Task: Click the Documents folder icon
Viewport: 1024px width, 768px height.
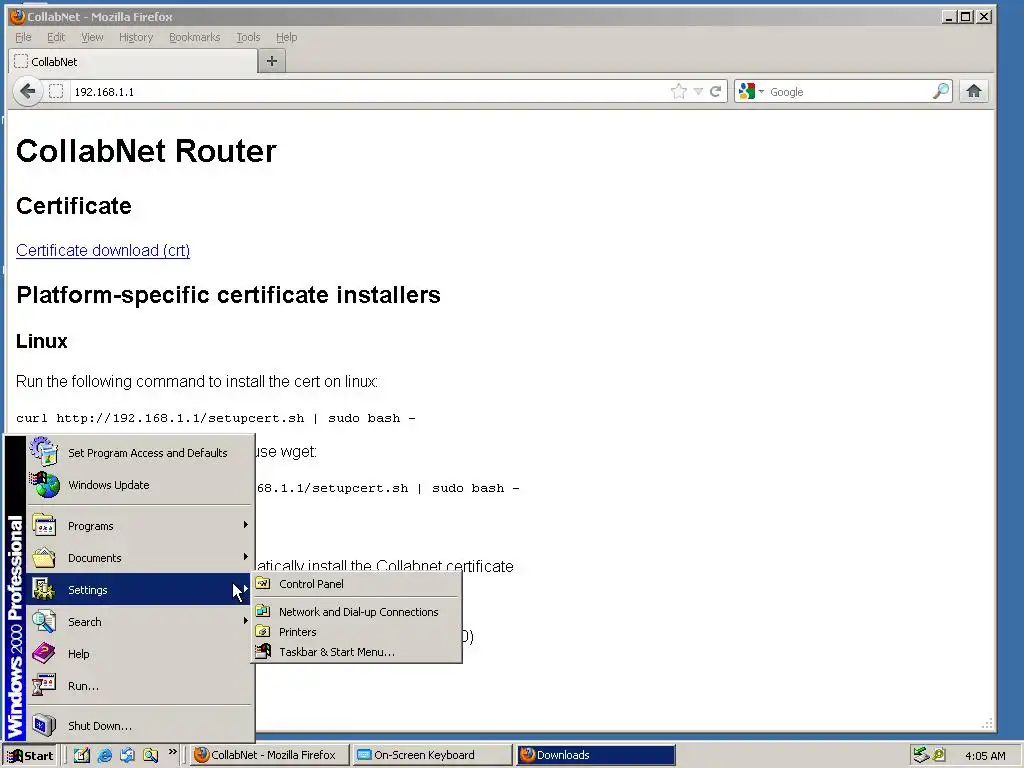Action: coord(44,557)
